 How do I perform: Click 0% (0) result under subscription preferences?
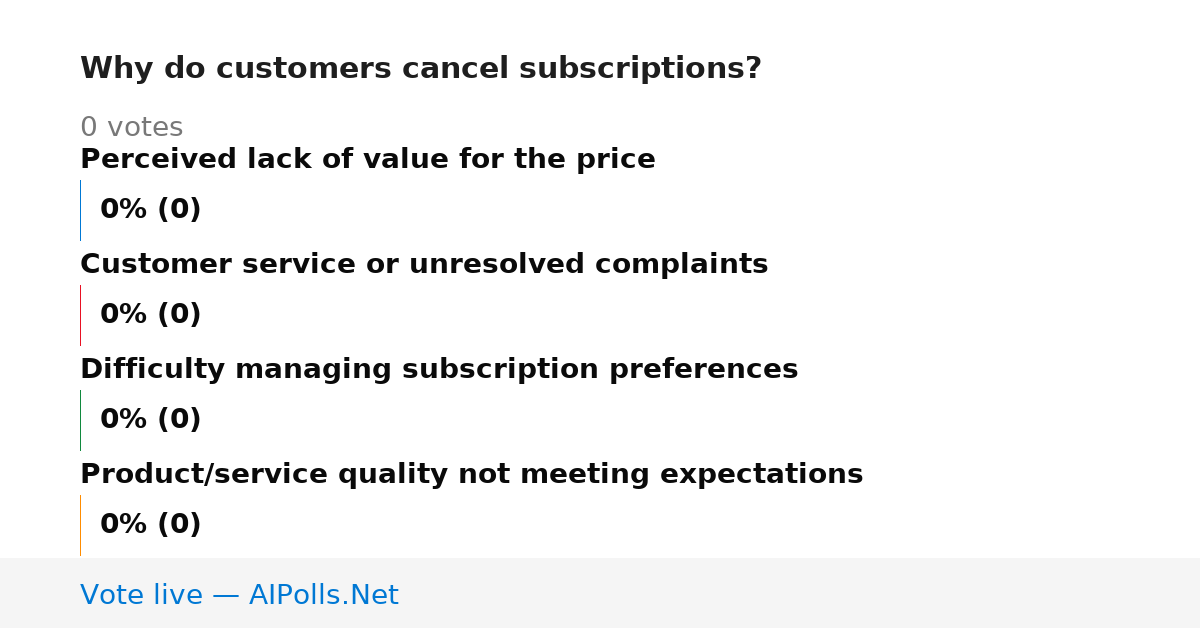click(x=150, y=420)
